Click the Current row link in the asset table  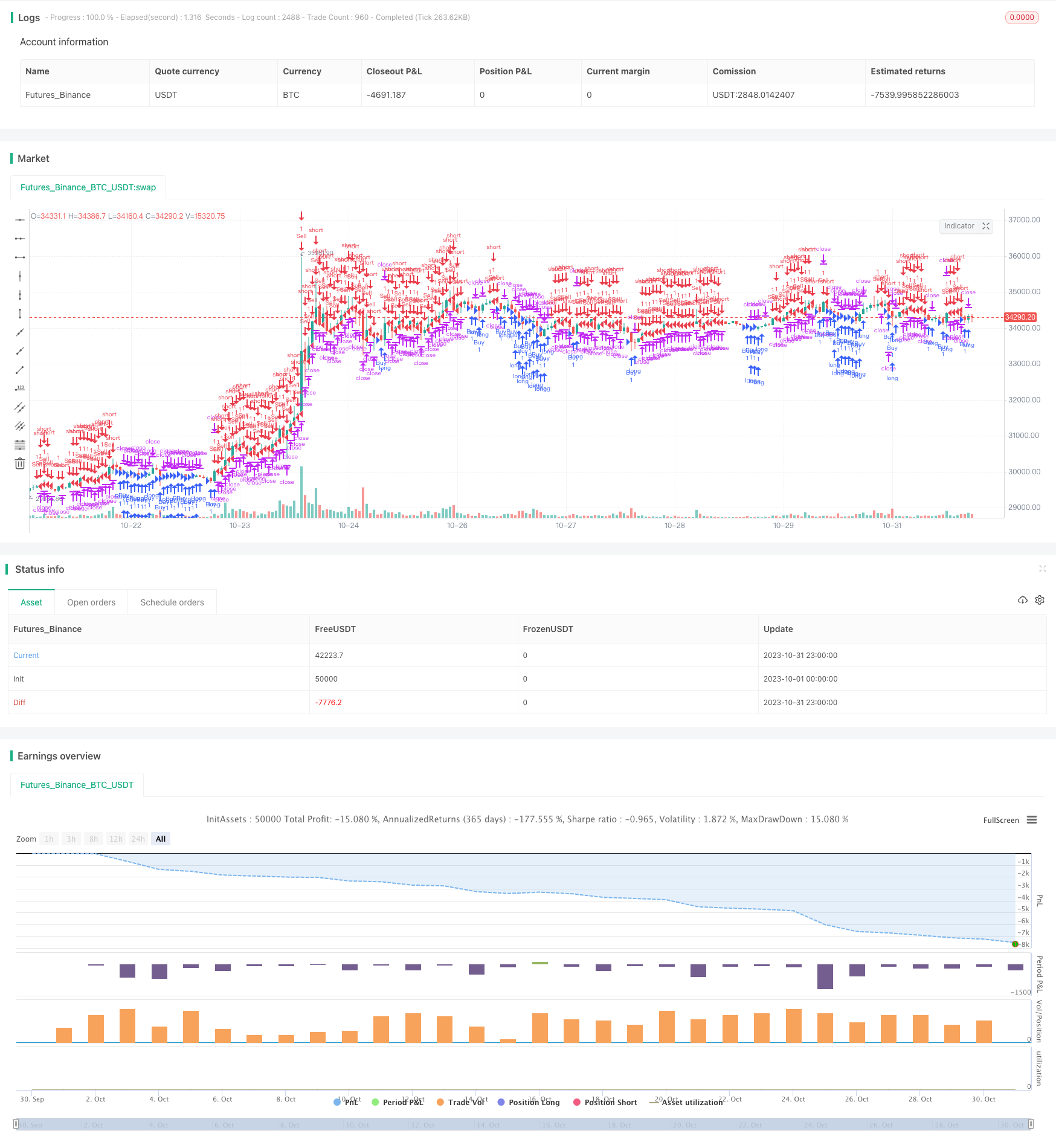(x=26, y=655)
